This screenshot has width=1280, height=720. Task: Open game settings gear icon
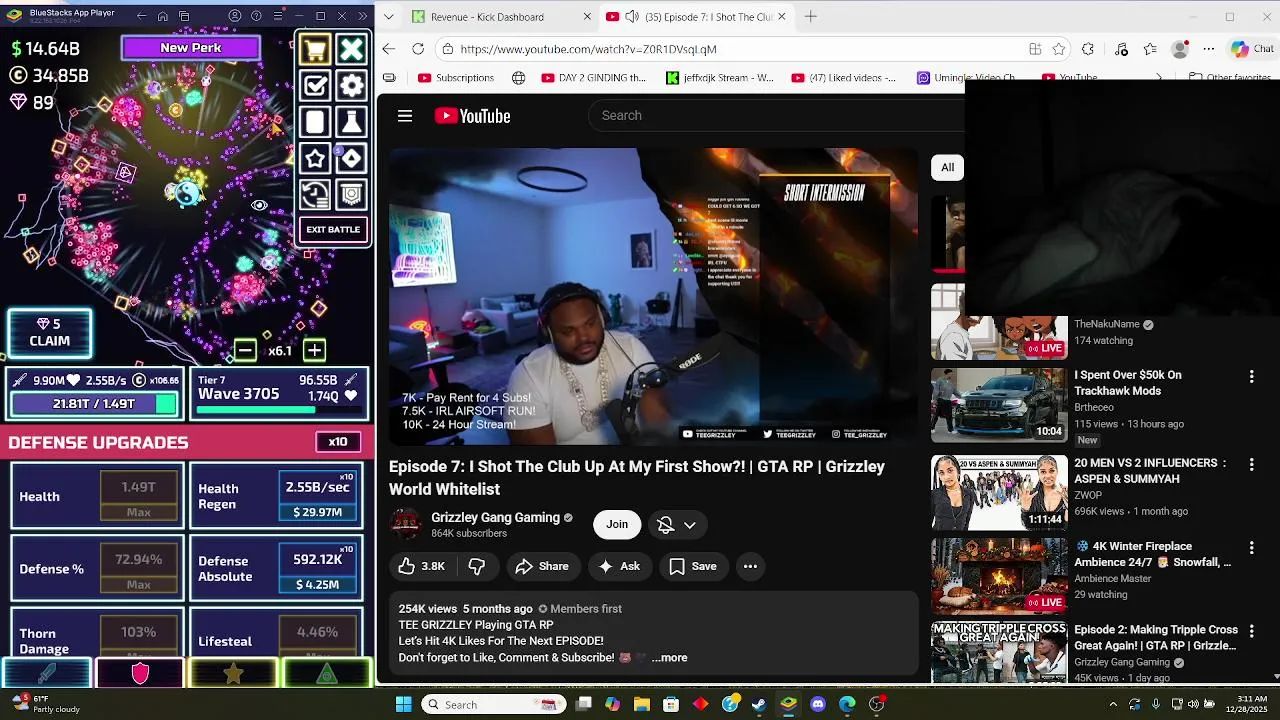tap(352, 86)
